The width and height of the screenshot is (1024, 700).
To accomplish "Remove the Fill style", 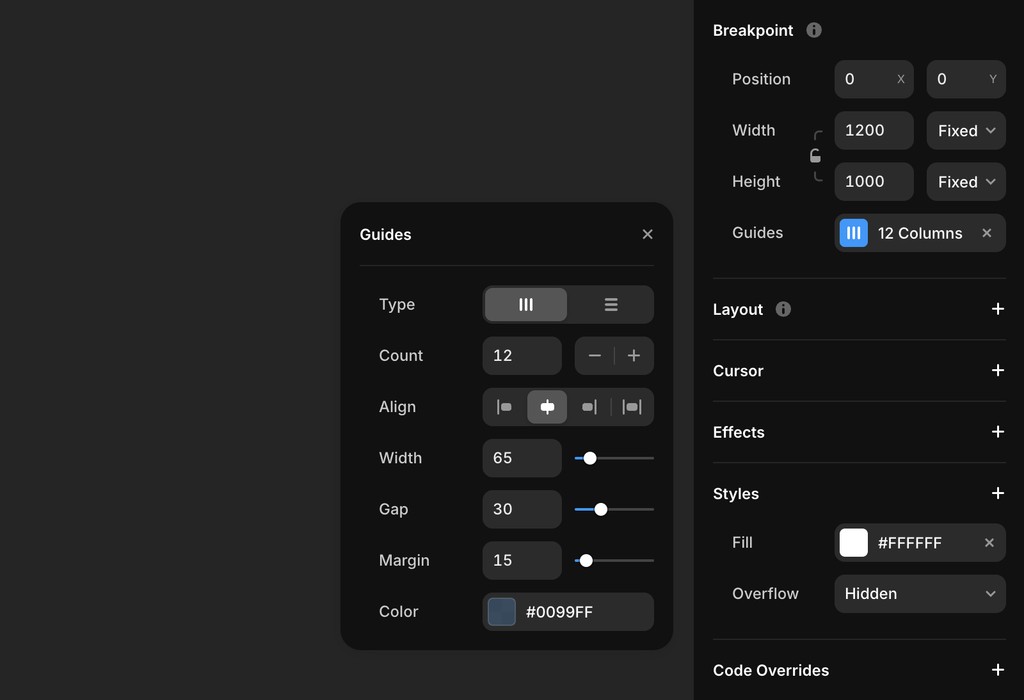I will tap(989, 543).
